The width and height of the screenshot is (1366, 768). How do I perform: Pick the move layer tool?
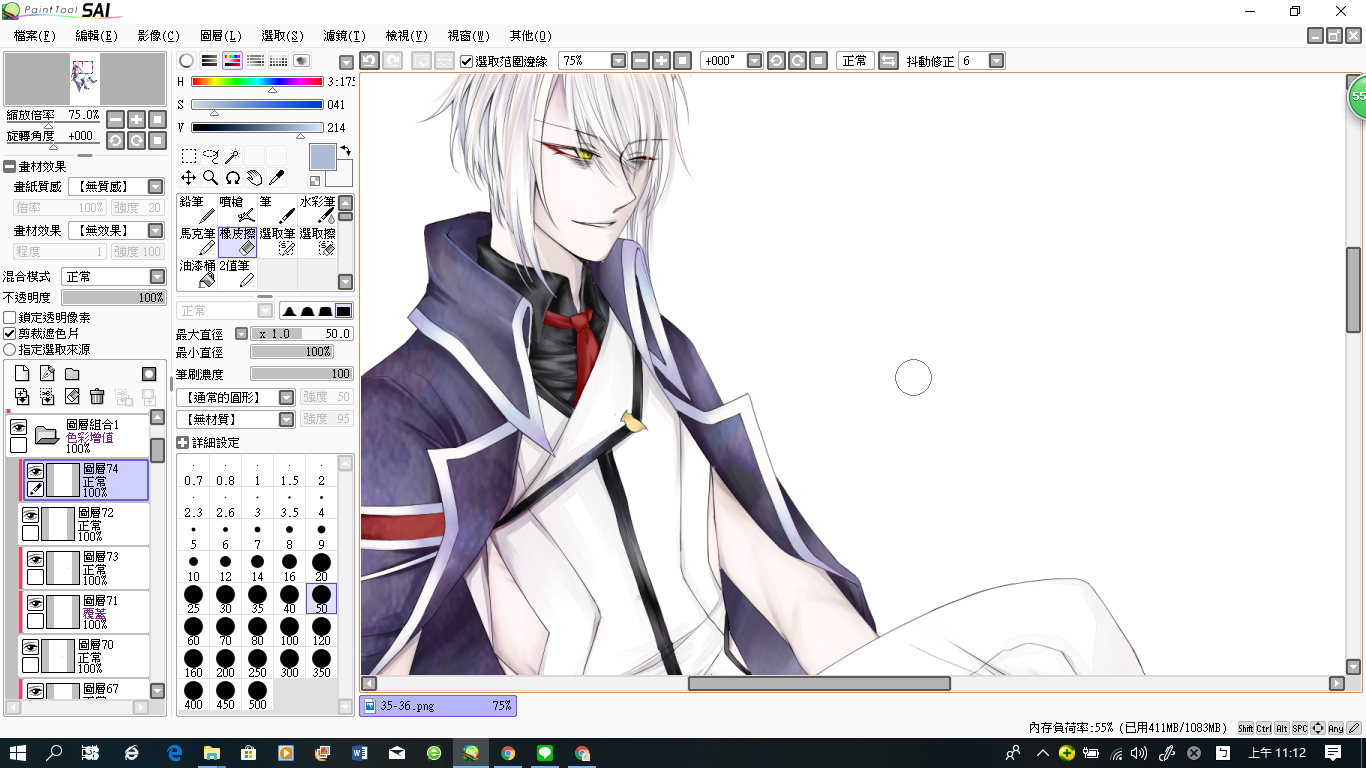click(x=188, y=178)
